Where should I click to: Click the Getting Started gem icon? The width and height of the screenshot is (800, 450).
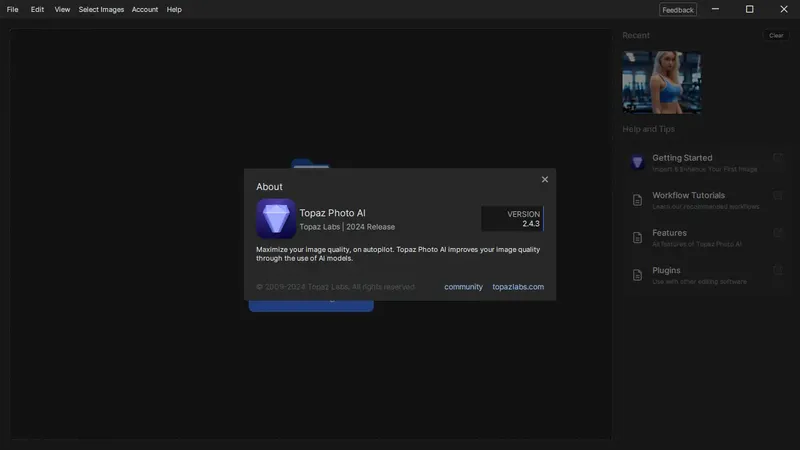click(x=637, y=162)
